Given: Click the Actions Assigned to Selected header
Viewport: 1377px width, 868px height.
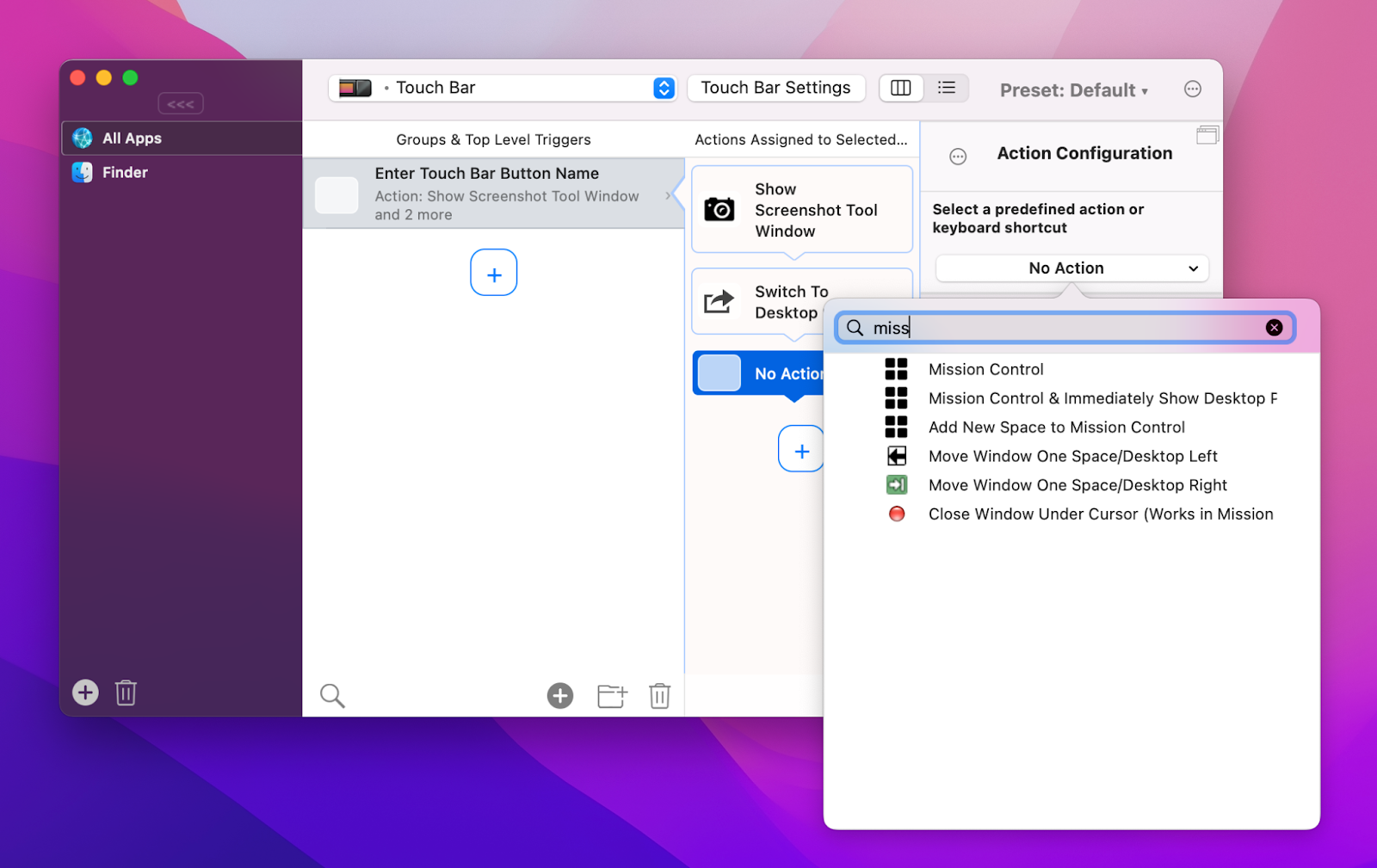Looking at the screenshot, I should 801,139.
